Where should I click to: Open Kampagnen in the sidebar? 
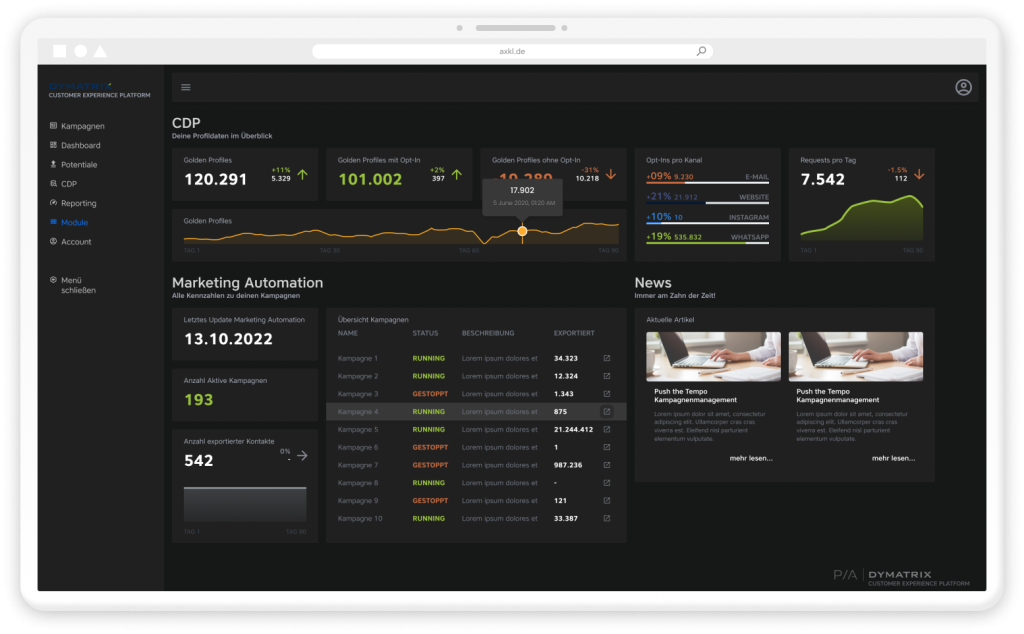pyautogui.click(x=82, y=126)
